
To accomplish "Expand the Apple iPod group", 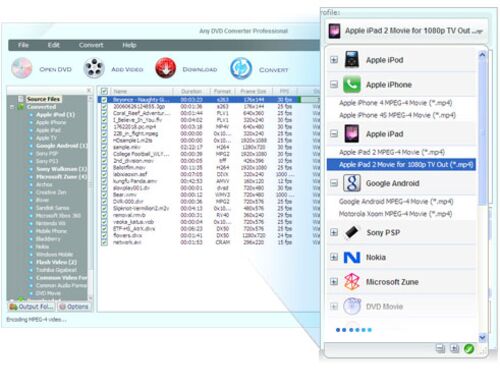I will [x=334, y=60].
